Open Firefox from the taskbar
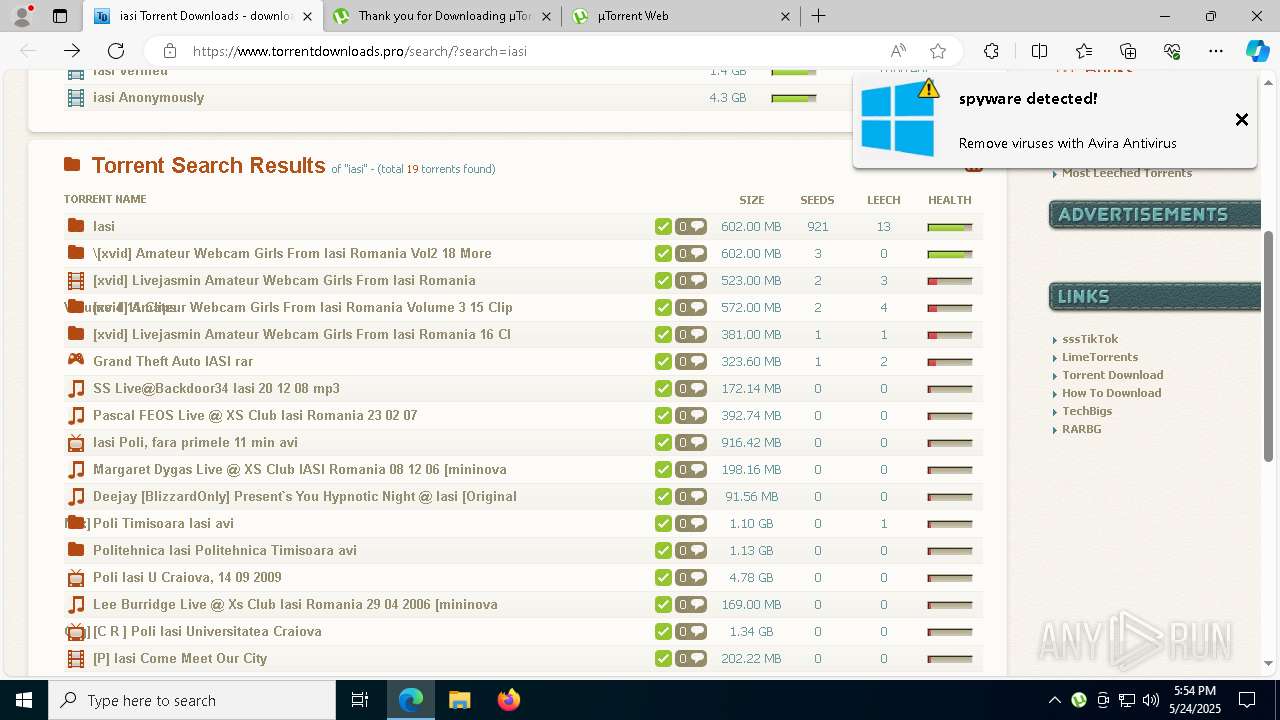Viewport: 1280px width, 720px height. pos(509,700)
